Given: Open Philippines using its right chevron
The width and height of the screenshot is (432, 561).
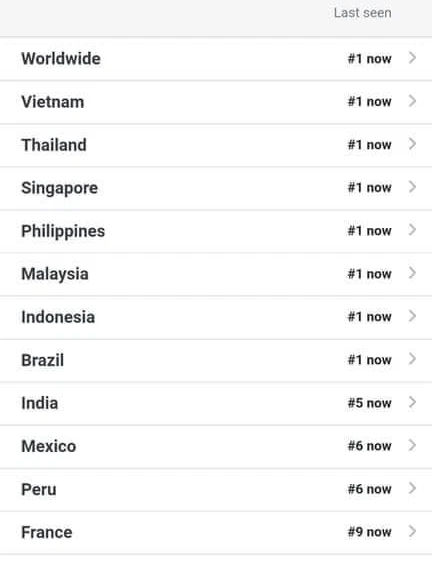Looking at the screenshot, I should (412, 230).
